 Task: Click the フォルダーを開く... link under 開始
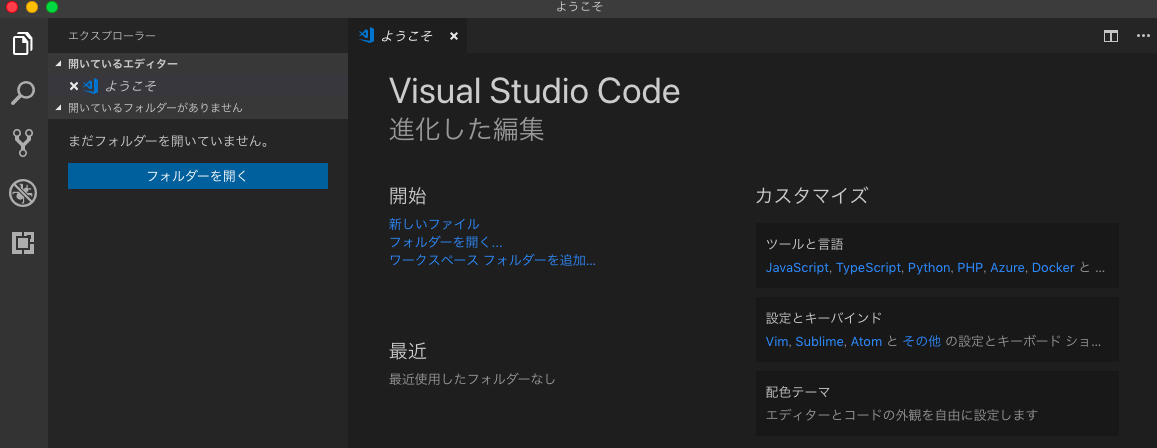point(446,242)
